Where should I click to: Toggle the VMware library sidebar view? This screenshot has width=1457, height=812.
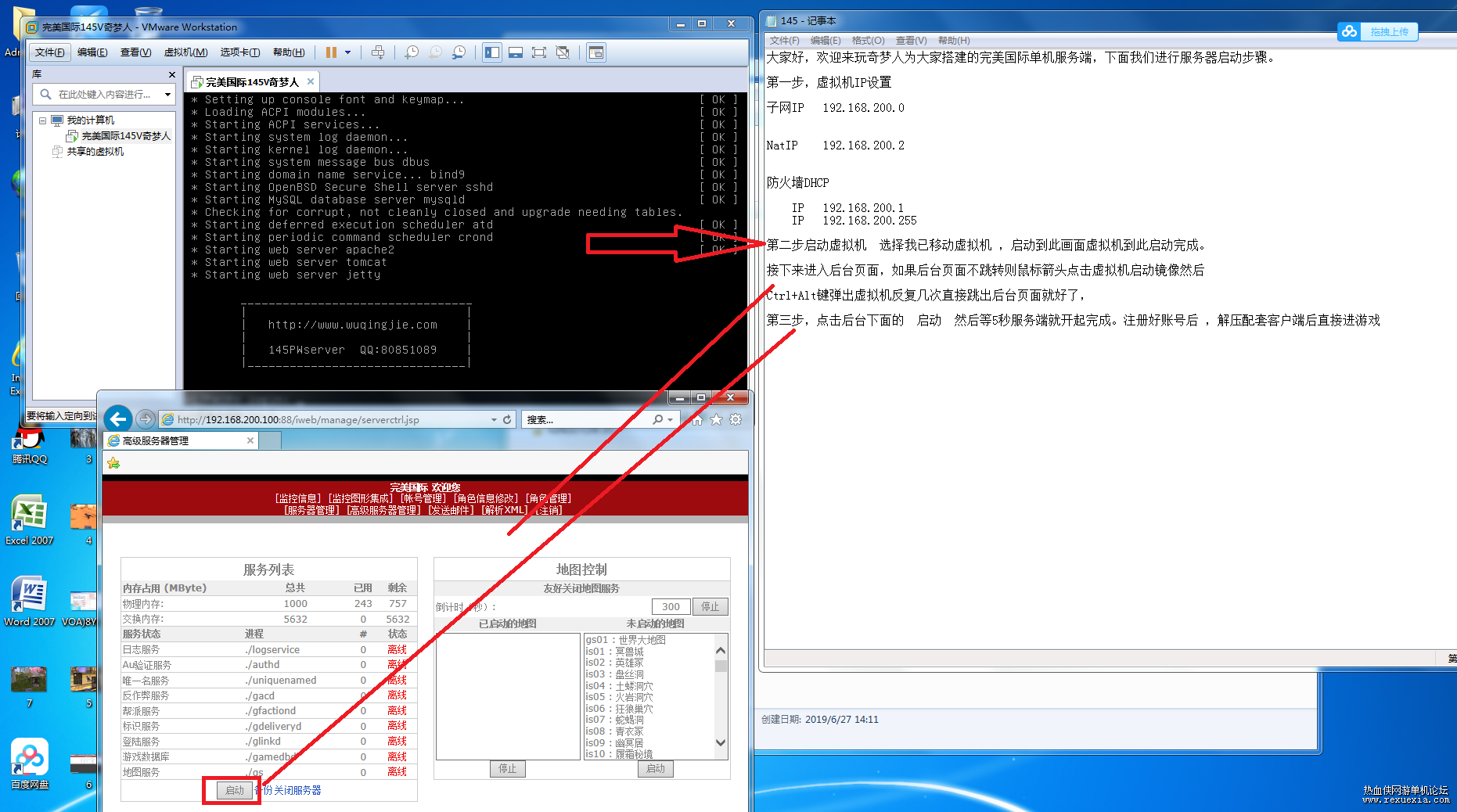click(492, 52)
